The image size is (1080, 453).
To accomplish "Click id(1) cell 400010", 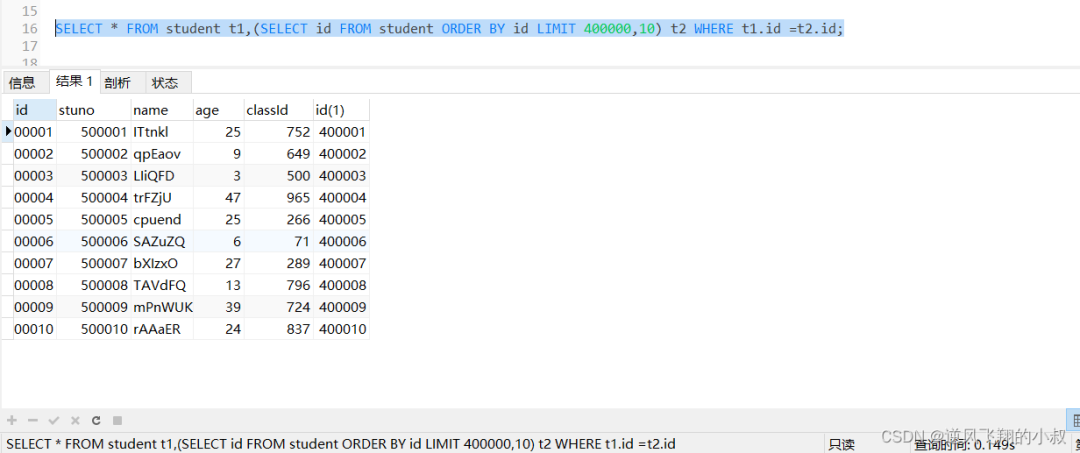I will coord(342,329).
